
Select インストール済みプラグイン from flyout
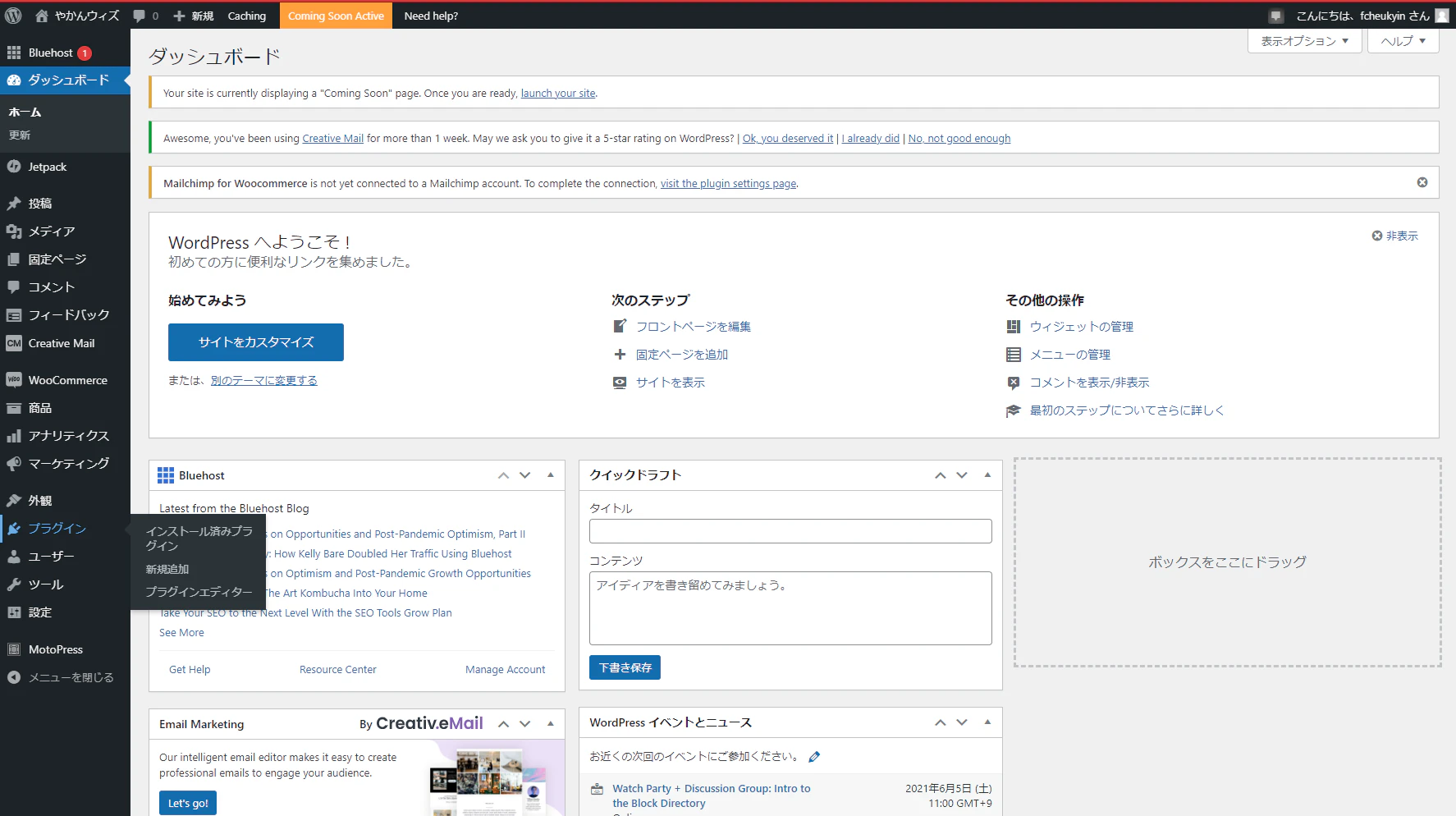[x=199, y=539]
